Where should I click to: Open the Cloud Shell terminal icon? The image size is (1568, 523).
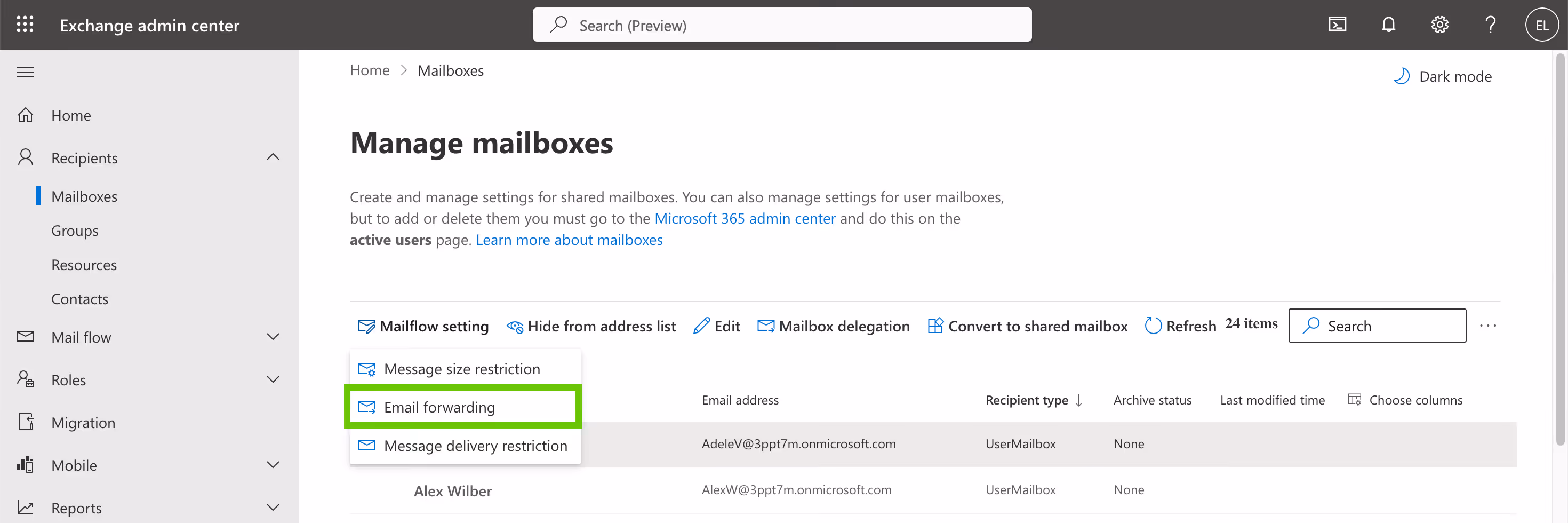[x=1337, y=25]
